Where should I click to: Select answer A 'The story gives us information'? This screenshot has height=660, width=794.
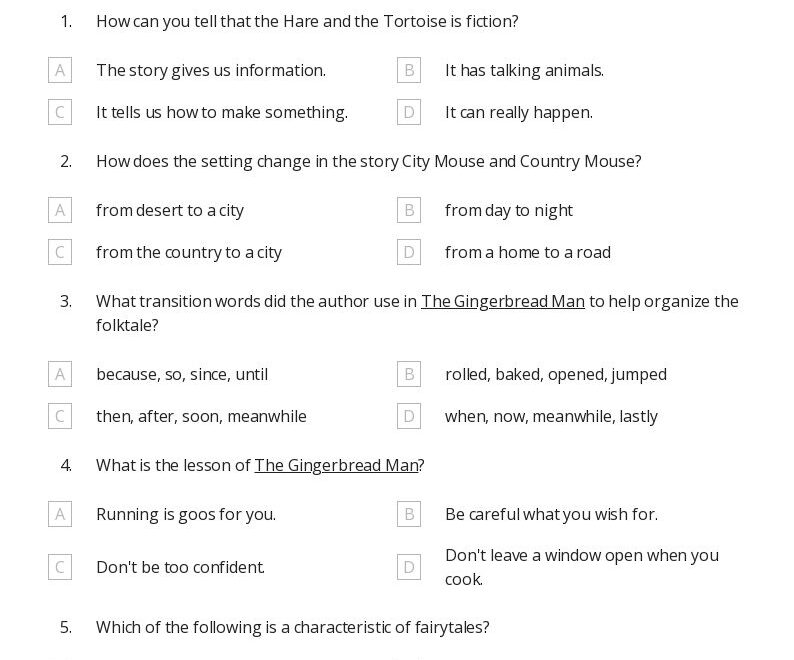[60, 70]
